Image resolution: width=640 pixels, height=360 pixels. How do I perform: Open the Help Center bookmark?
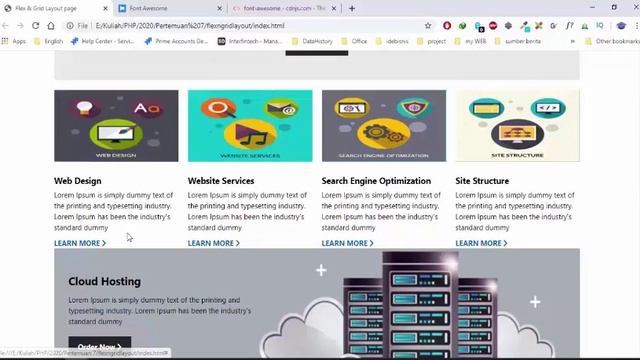point(102,41)
